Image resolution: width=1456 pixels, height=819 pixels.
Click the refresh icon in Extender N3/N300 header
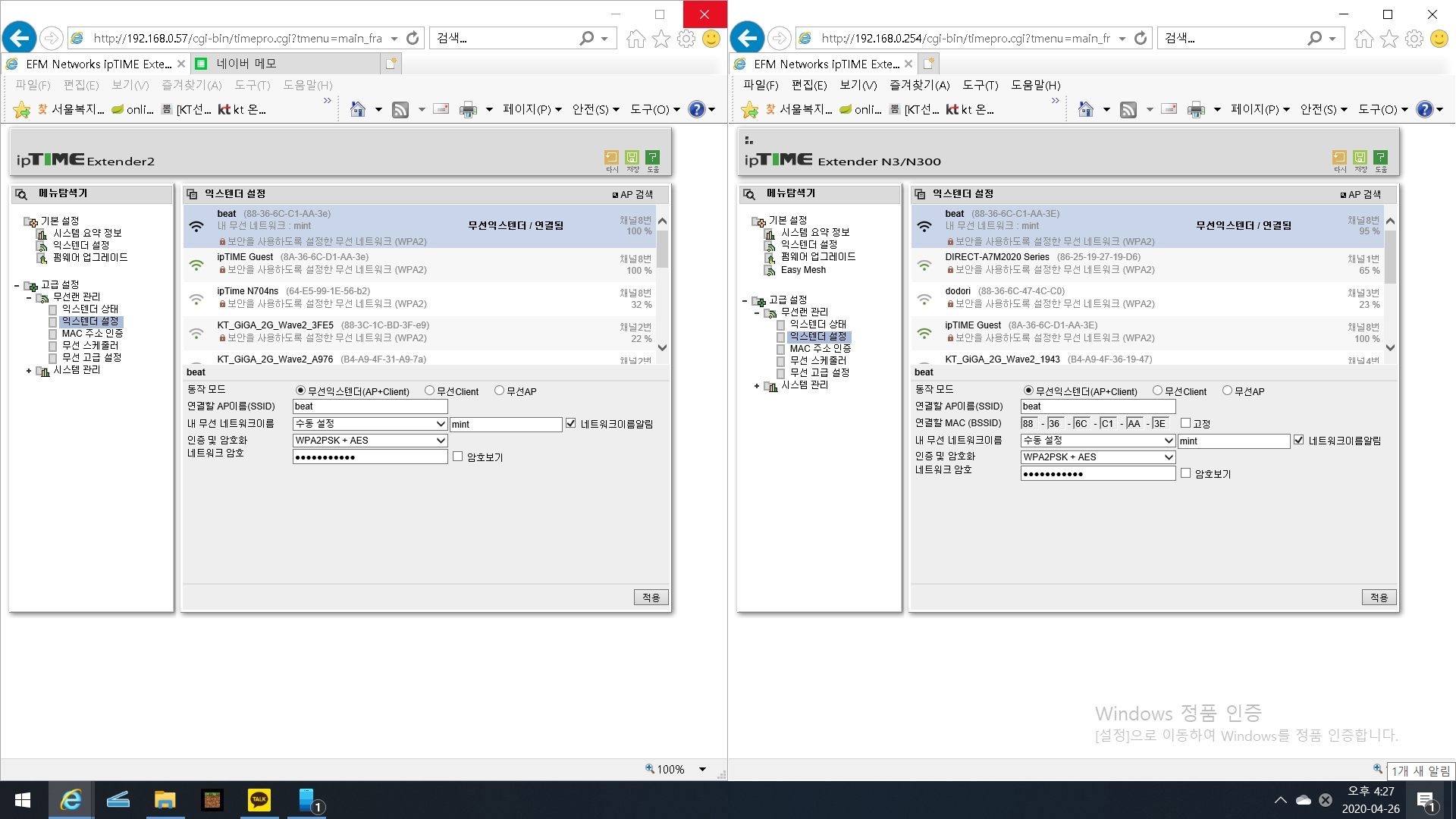pos(1339,157)
